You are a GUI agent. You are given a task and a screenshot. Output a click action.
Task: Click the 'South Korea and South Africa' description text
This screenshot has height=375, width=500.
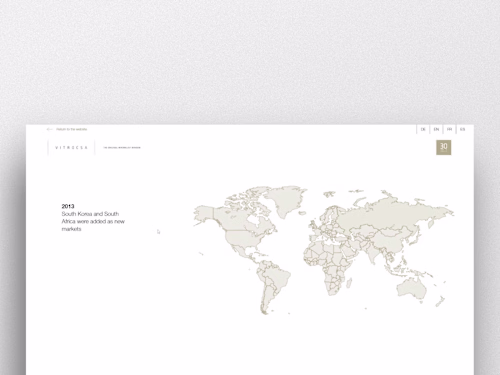pos(93,221)
